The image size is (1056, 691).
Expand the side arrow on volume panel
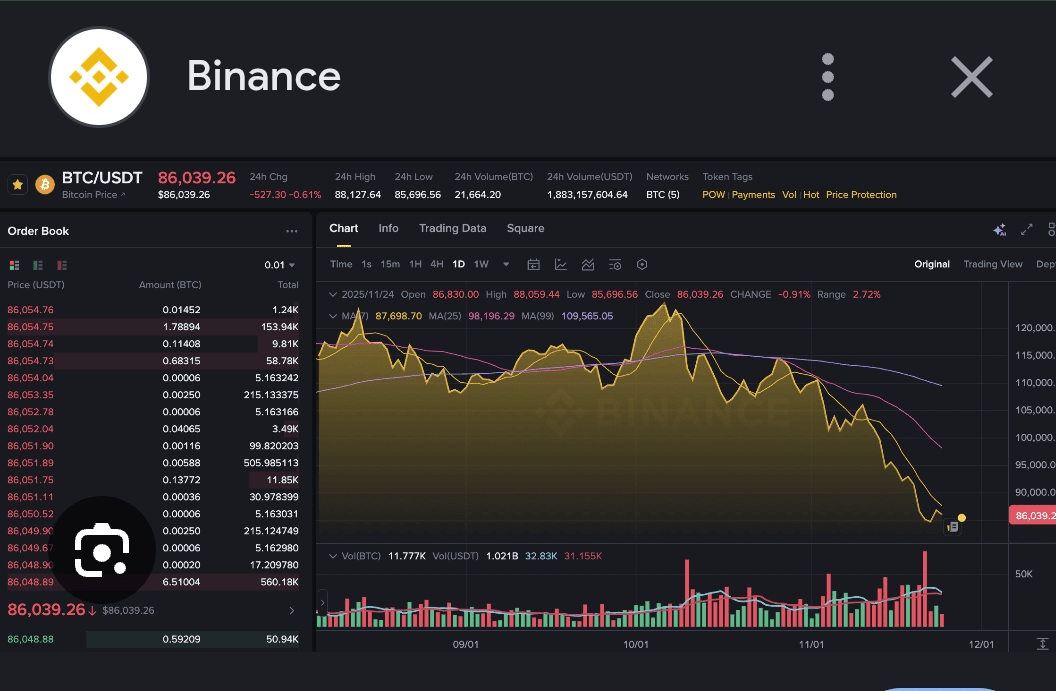pyautogui.click(x=323, y=602)
